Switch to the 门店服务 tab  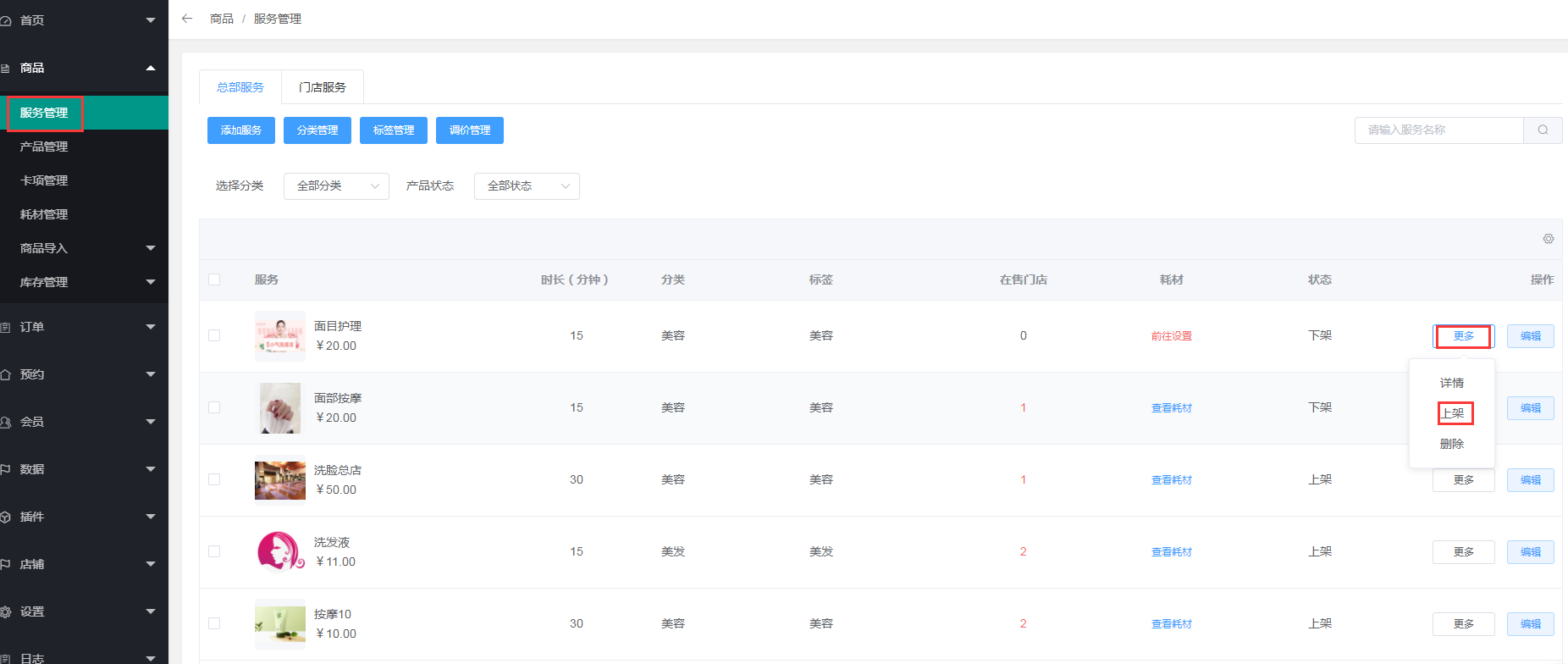[323, 87]
